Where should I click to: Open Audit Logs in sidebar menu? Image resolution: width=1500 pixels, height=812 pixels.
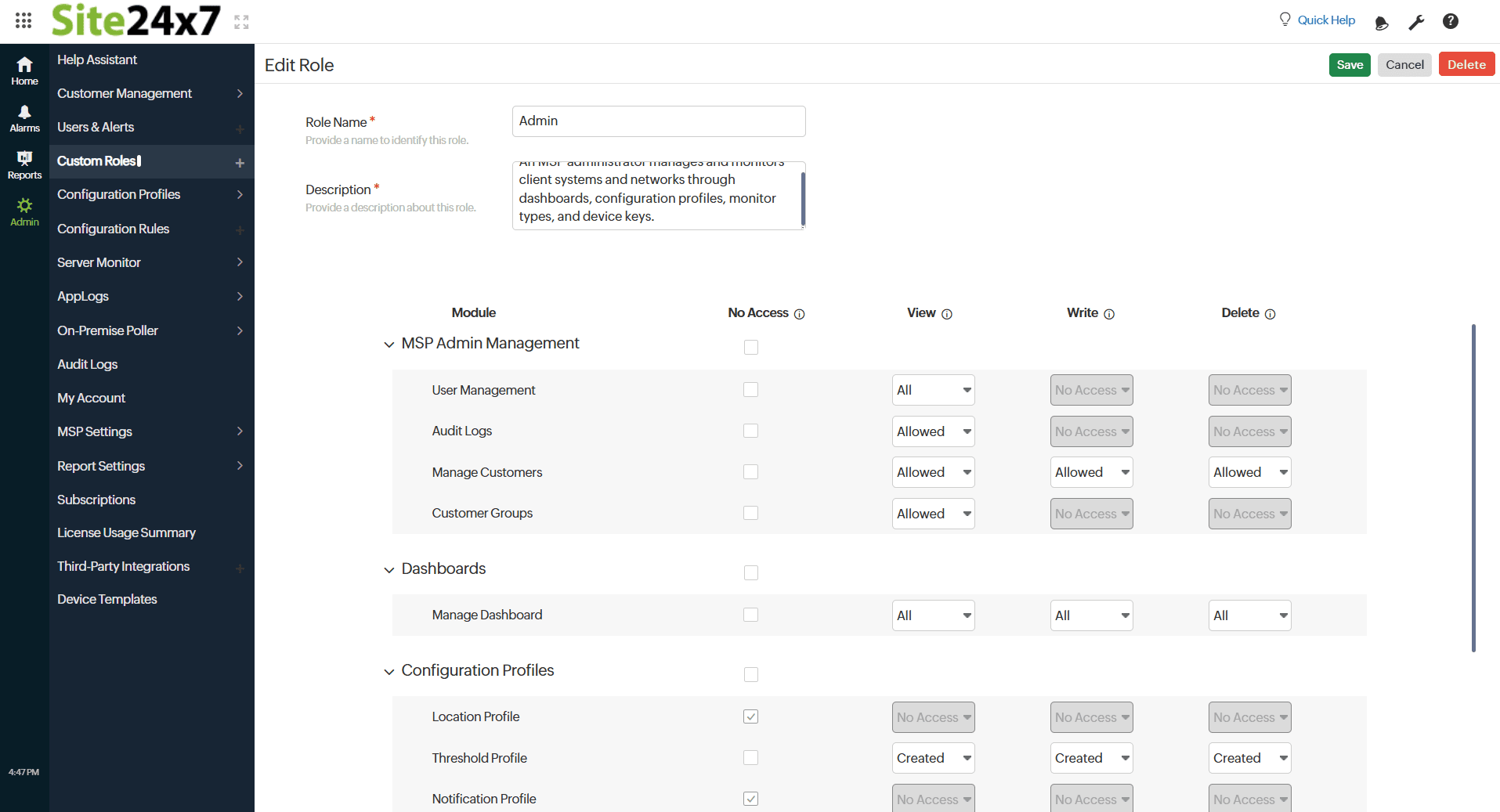(87, 364)
